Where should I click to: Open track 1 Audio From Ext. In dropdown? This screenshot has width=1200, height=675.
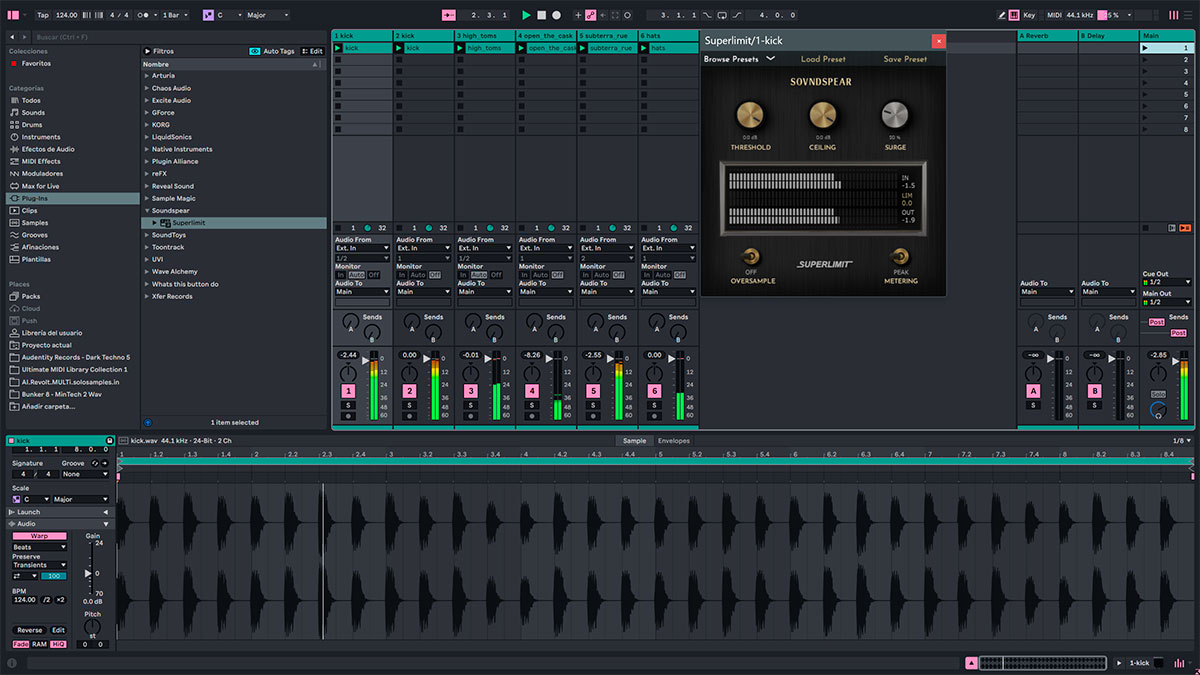[363, 248]
